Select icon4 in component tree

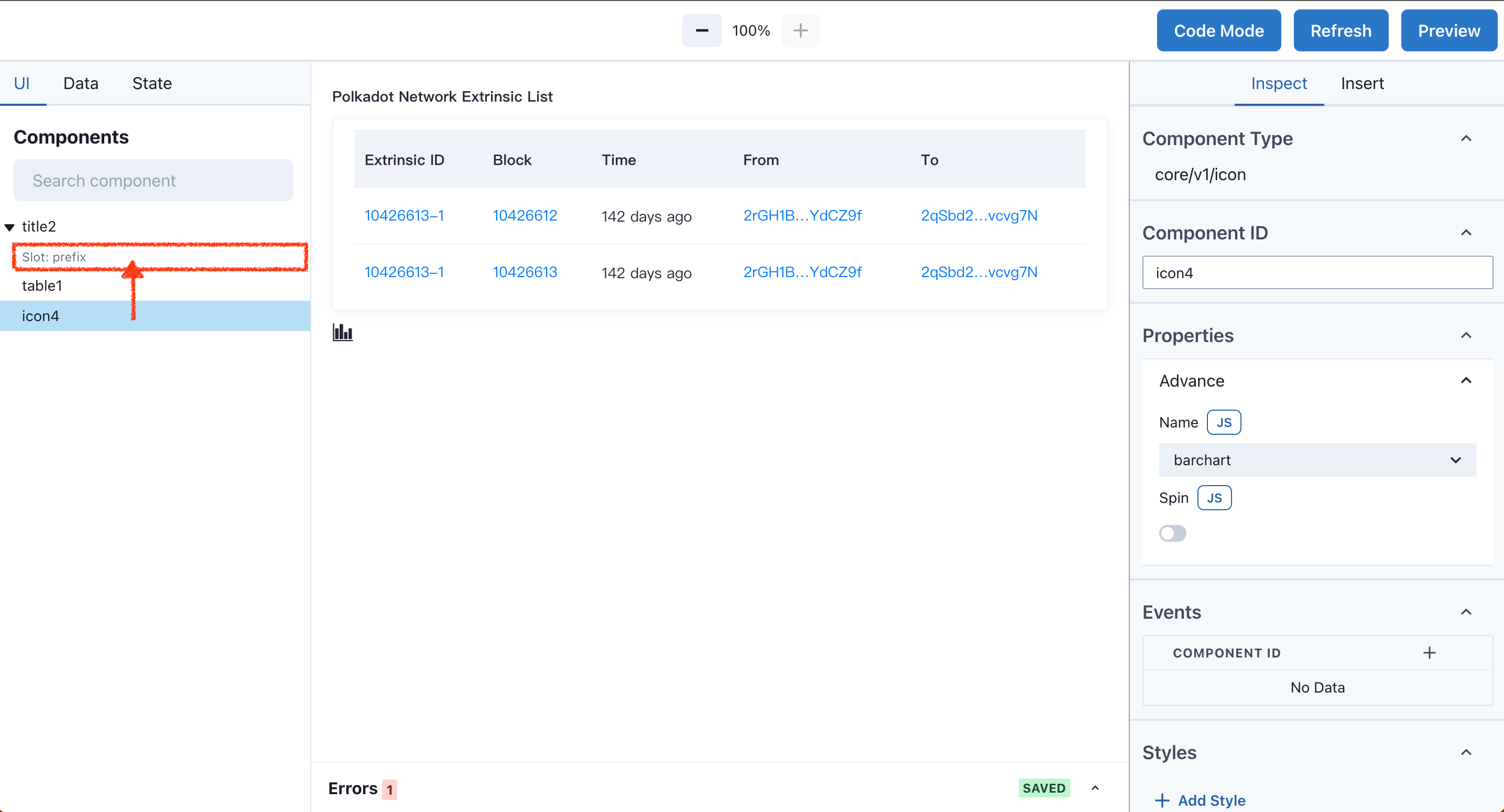[155, 316]
